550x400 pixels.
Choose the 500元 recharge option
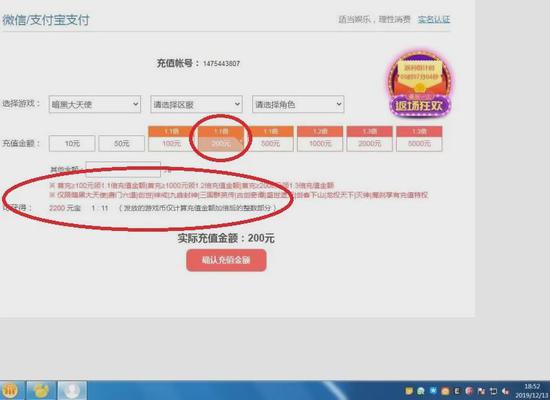[x=270, y=139]
